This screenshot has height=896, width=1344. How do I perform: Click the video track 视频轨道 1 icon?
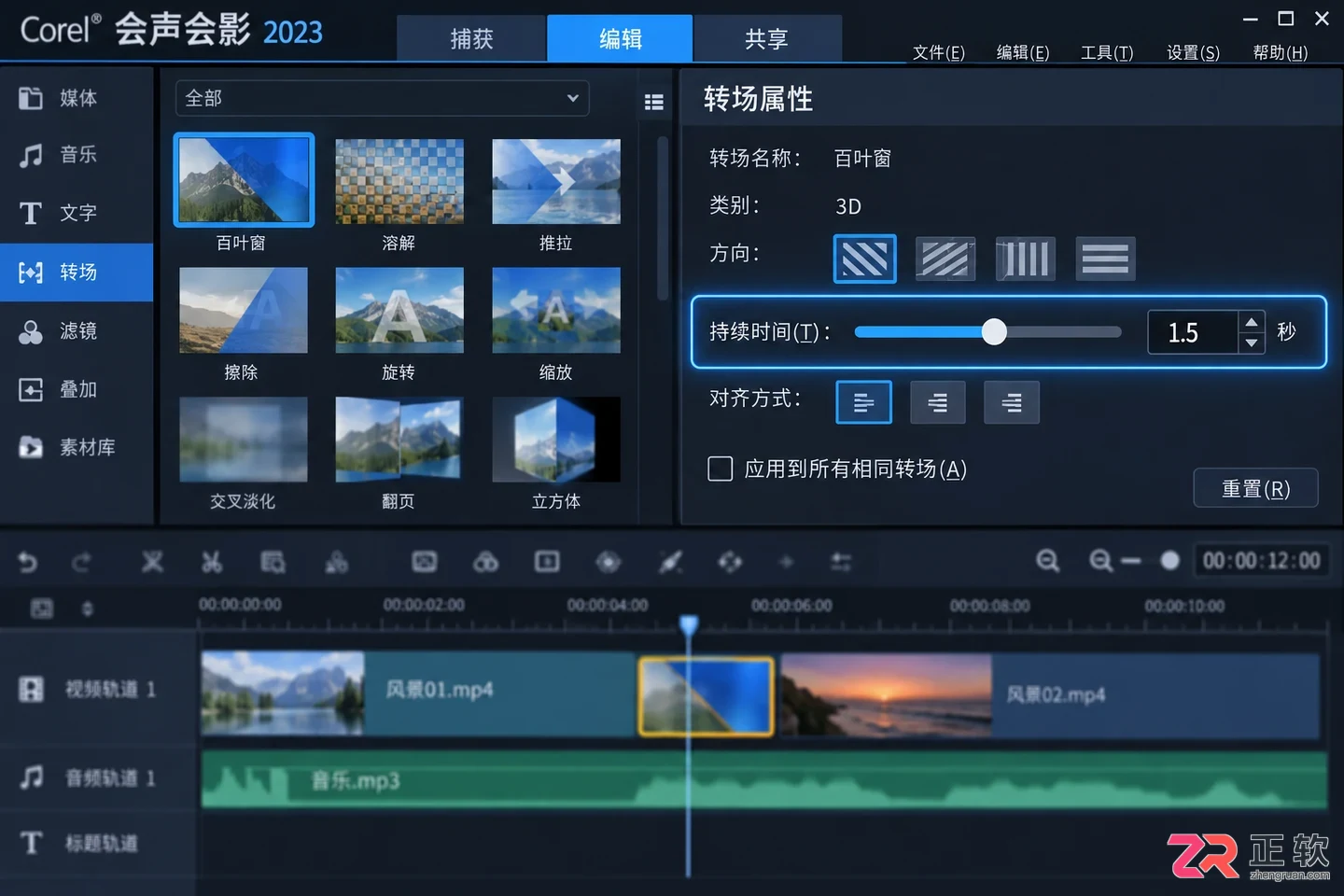(31, 689)
